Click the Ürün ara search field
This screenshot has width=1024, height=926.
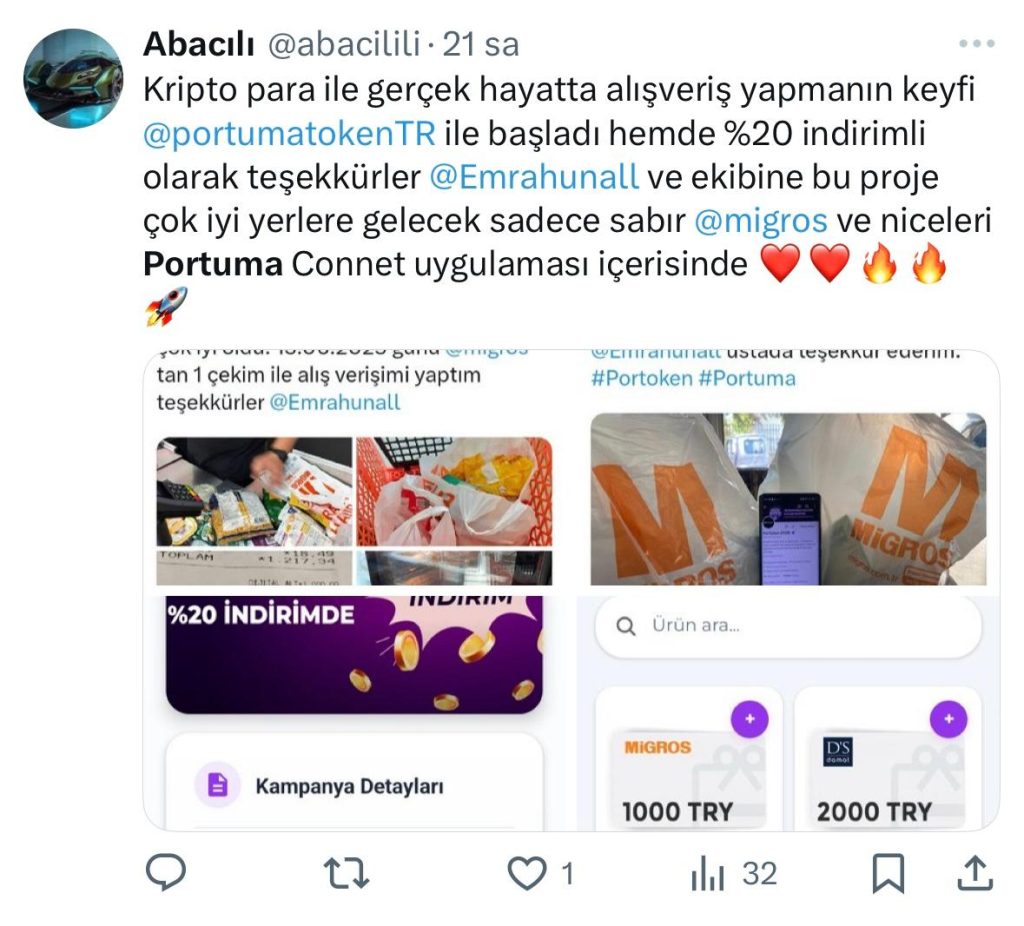[788, 626]
